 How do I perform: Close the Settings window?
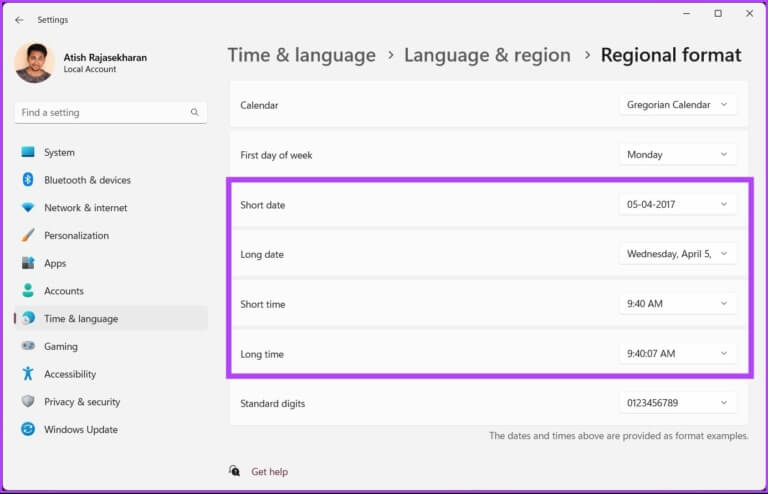pos(749,14)
